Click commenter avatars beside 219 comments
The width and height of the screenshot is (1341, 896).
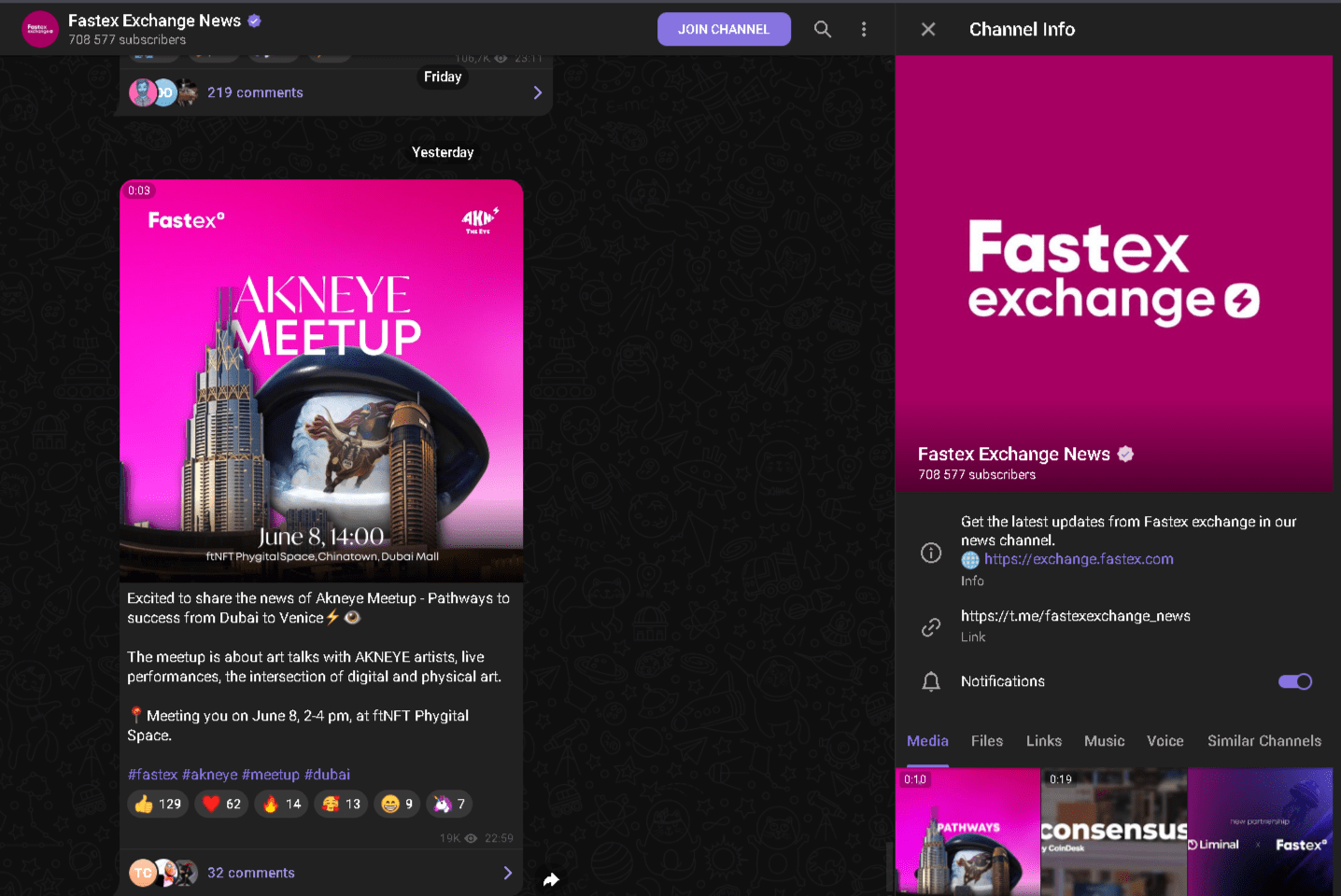click(163, 92)
